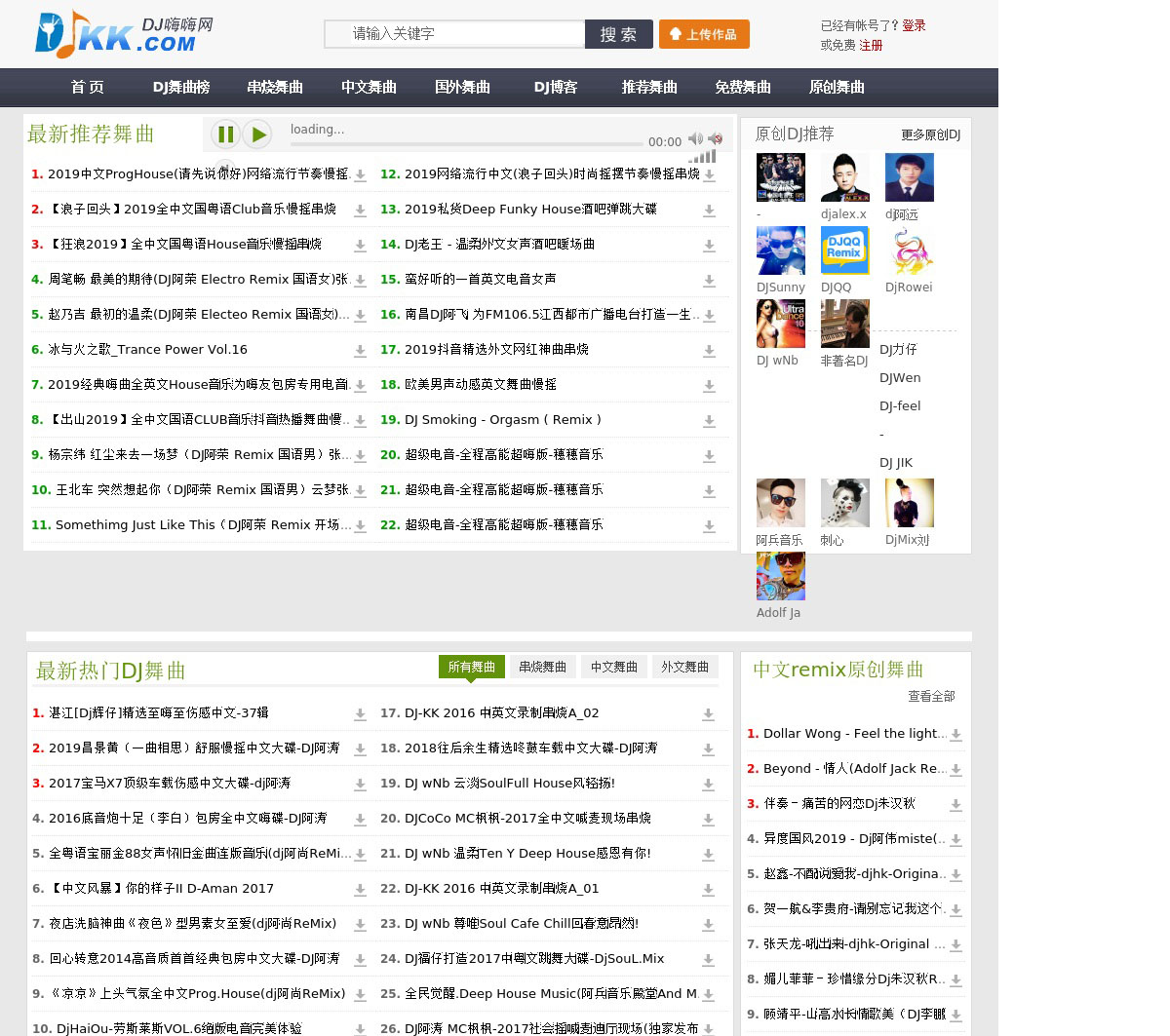Open the 原创舞曲 navigation item
Screen dimensions: 1170x1036
837,87
